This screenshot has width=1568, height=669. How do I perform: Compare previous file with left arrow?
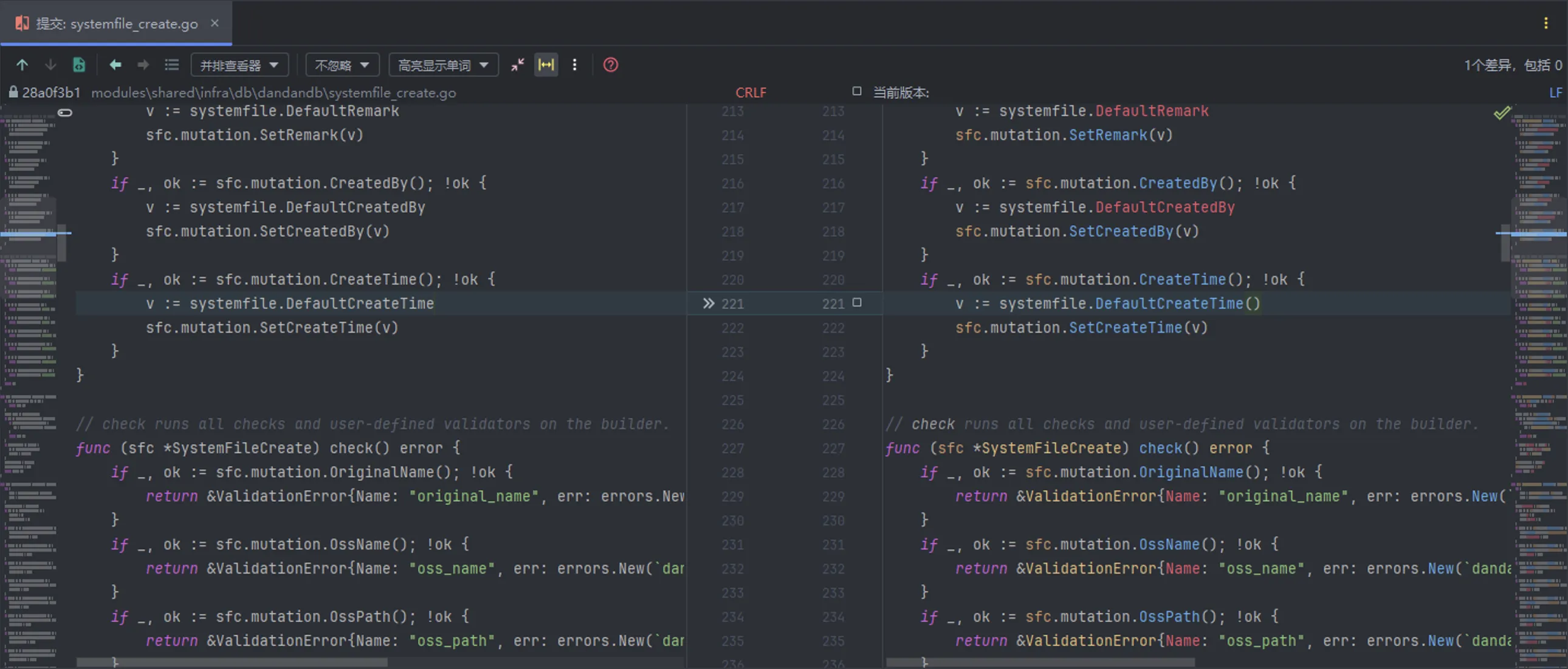115,64
